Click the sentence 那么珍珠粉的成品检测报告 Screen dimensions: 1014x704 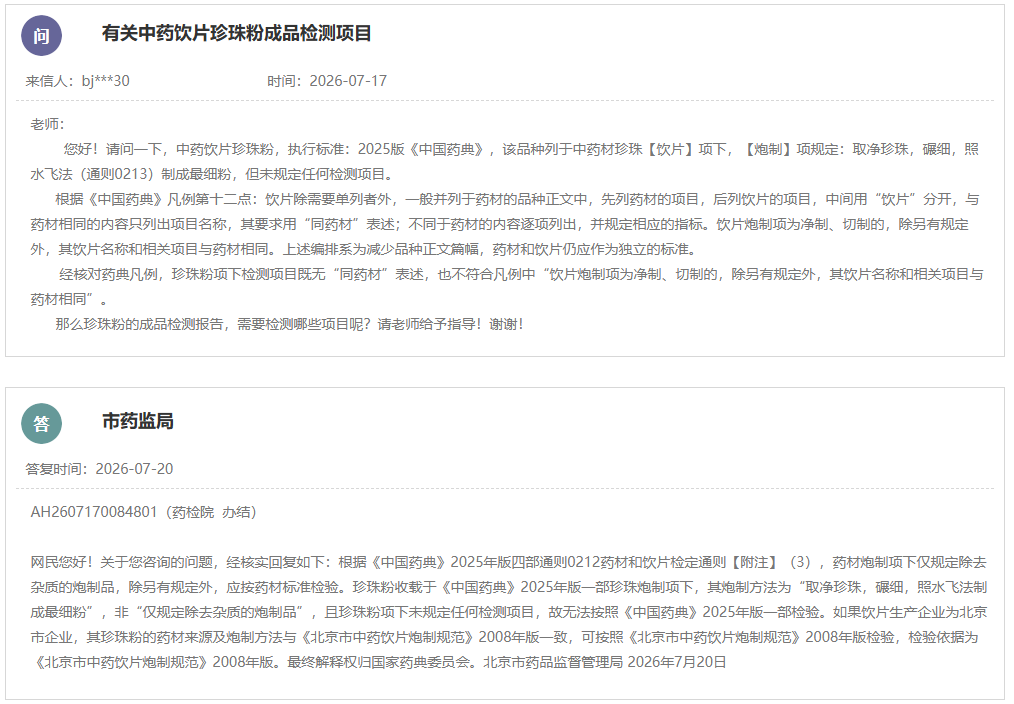[x=290, y=324]
